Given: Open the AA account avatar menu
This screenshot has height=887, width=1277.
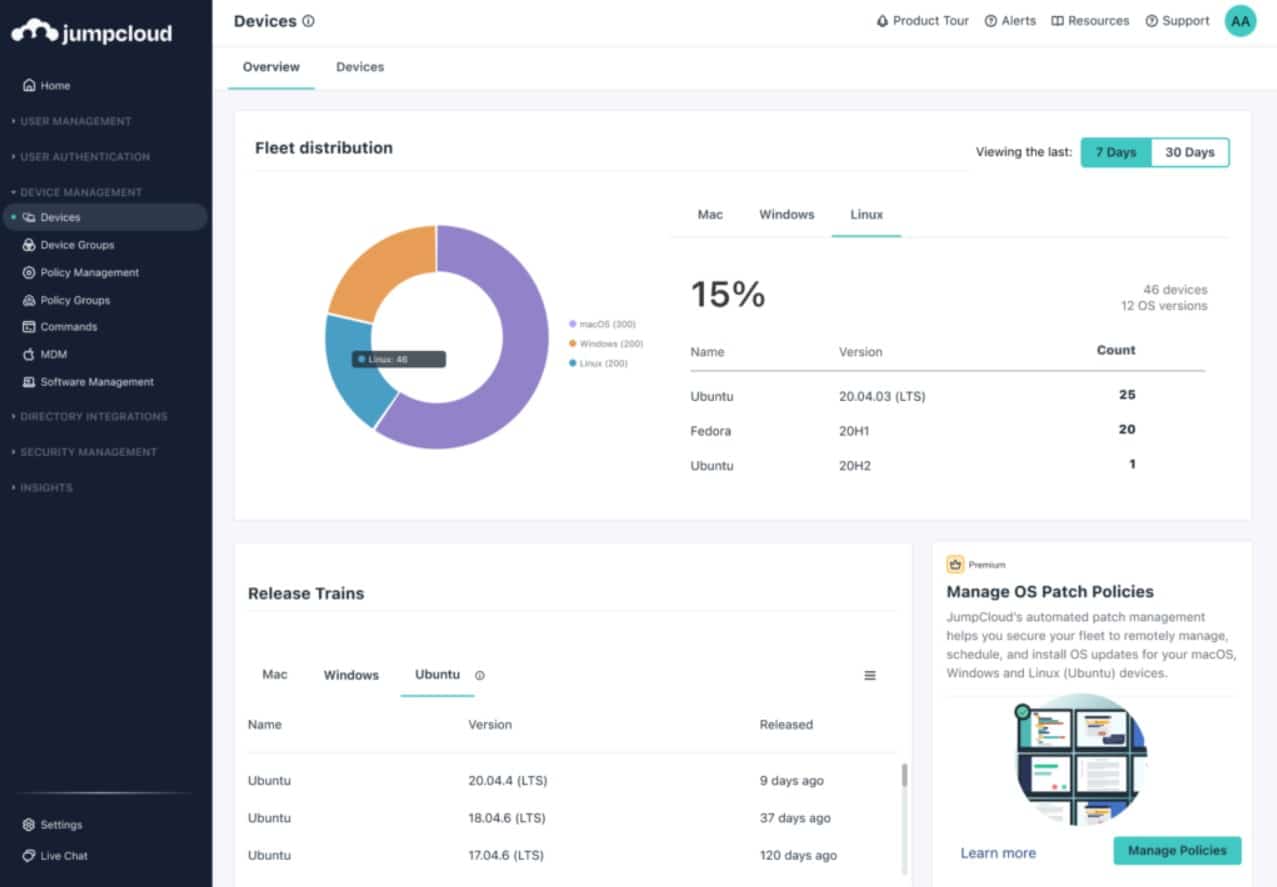Looking at the screenshot, I should pyautogui.click(x=1239, y=20).
